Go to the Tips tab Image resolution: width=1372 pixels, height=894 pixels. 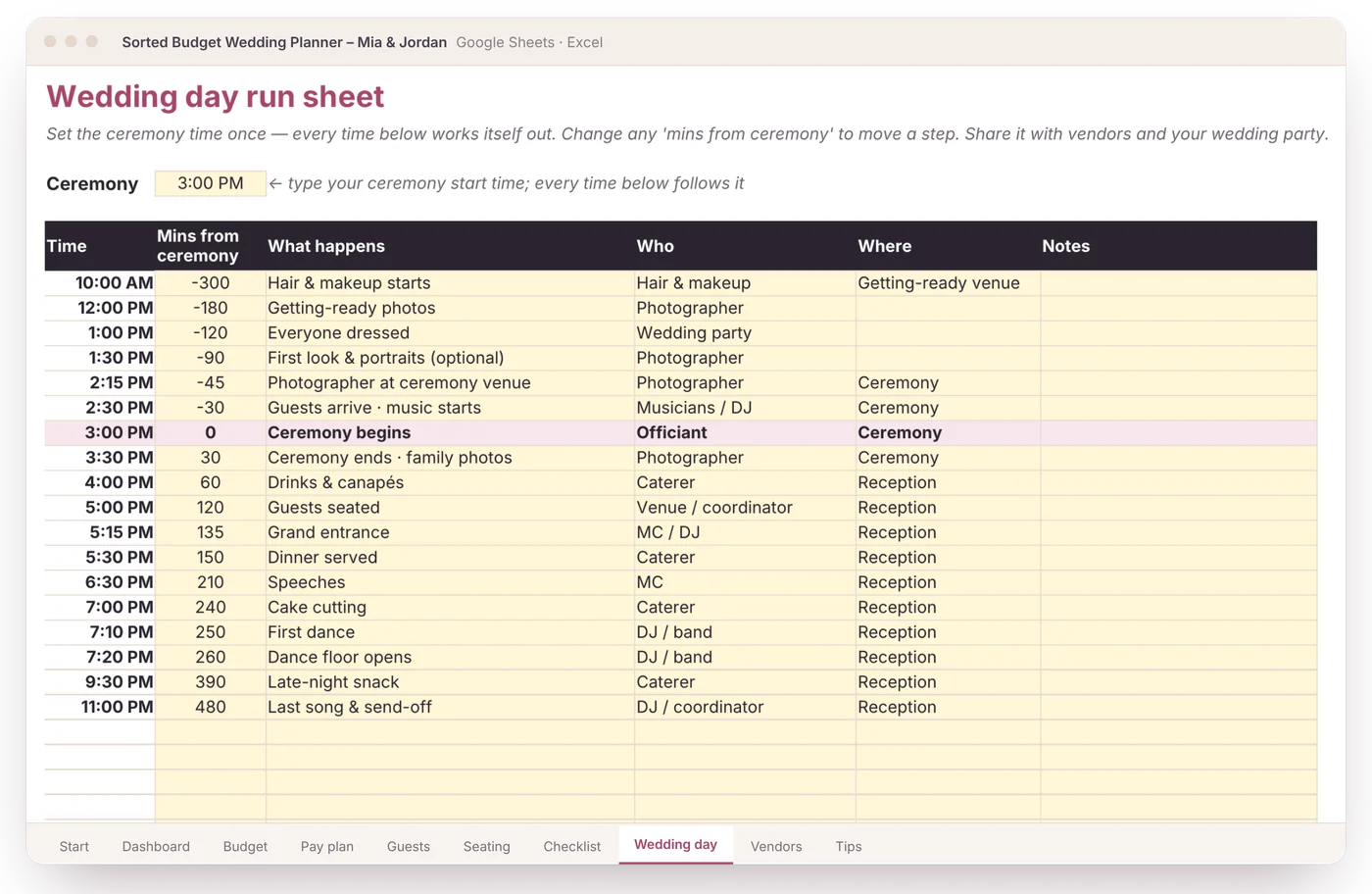(x=849, y=846)
